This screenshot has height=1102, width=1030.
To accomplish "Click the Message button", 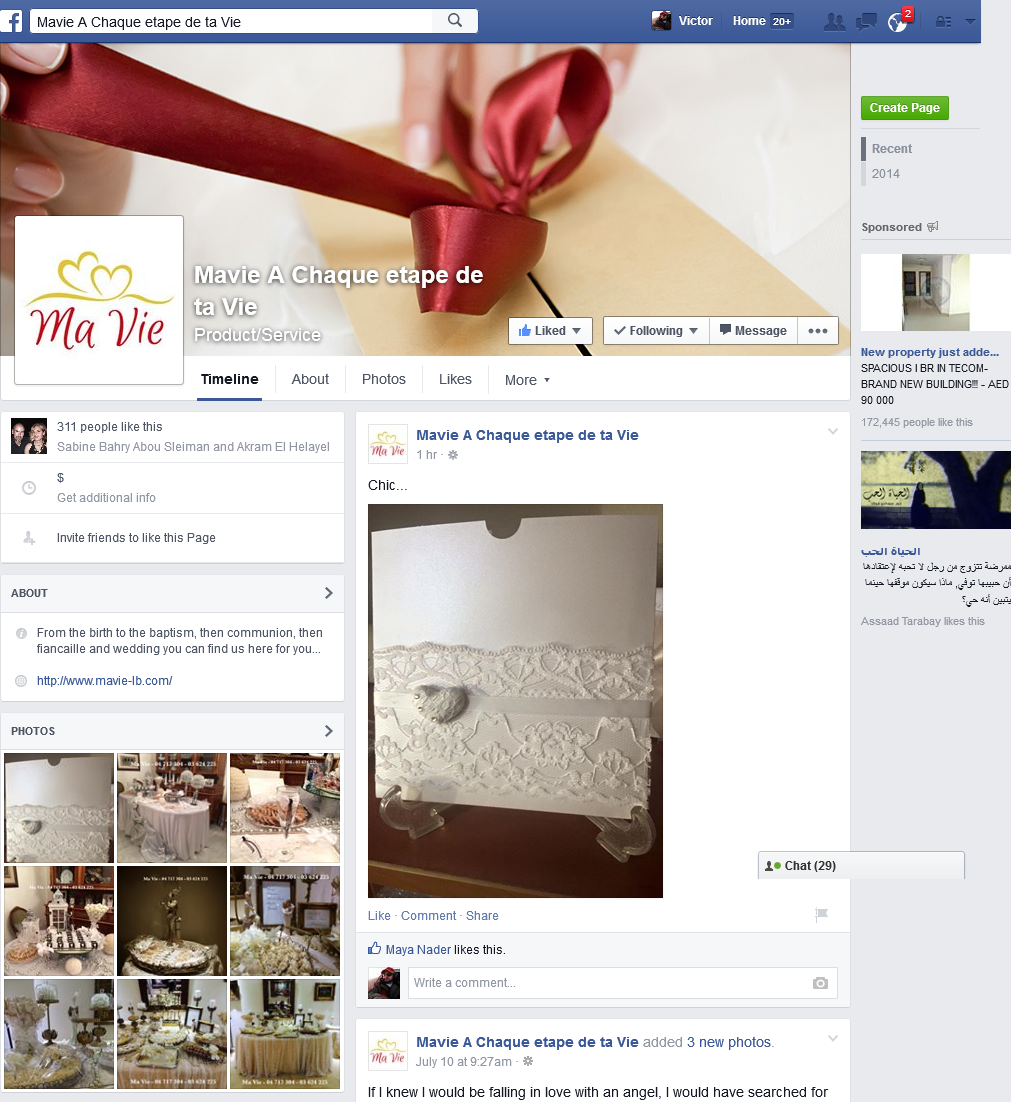I will point(753,331).
